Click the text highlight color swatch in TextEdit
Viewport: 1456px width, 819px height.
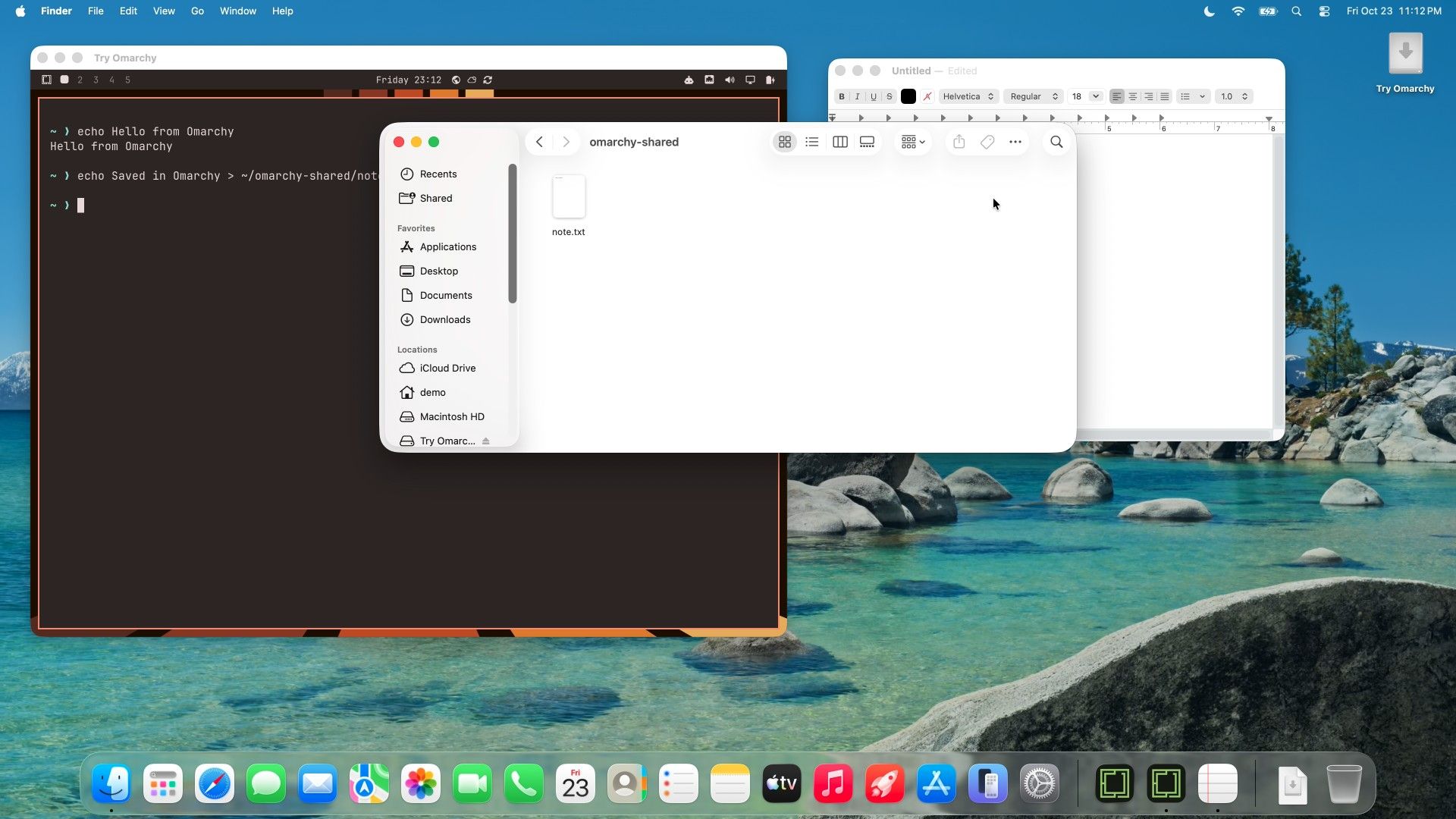tap(927, 96)
